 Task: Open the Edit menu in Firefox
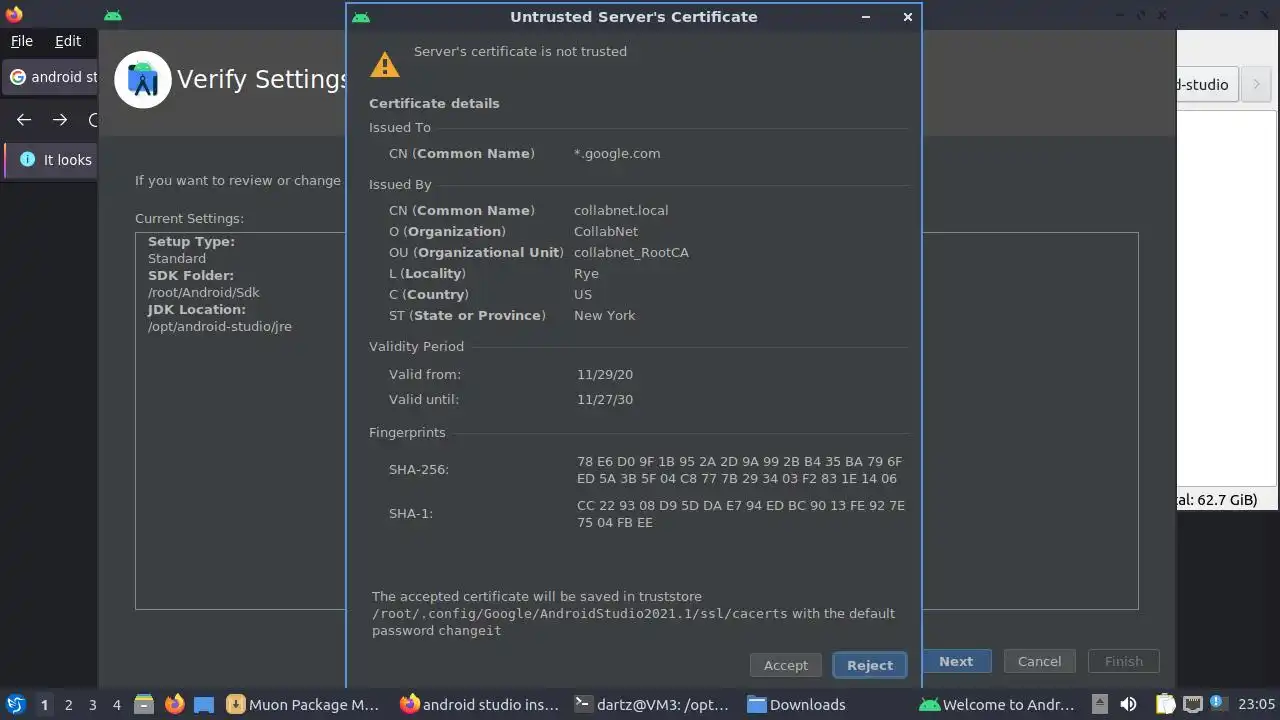tap(68, 41)
